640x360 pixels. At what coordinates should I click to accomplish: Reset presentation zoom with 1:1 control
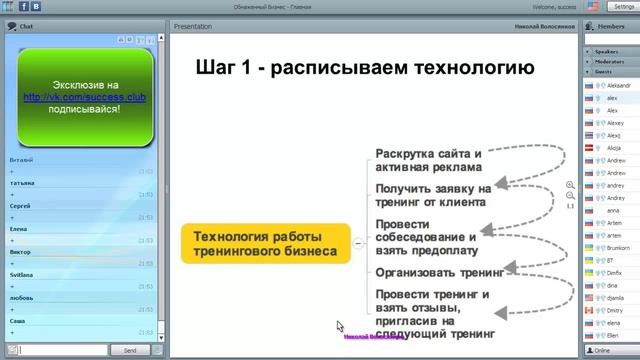coord(570,206)
